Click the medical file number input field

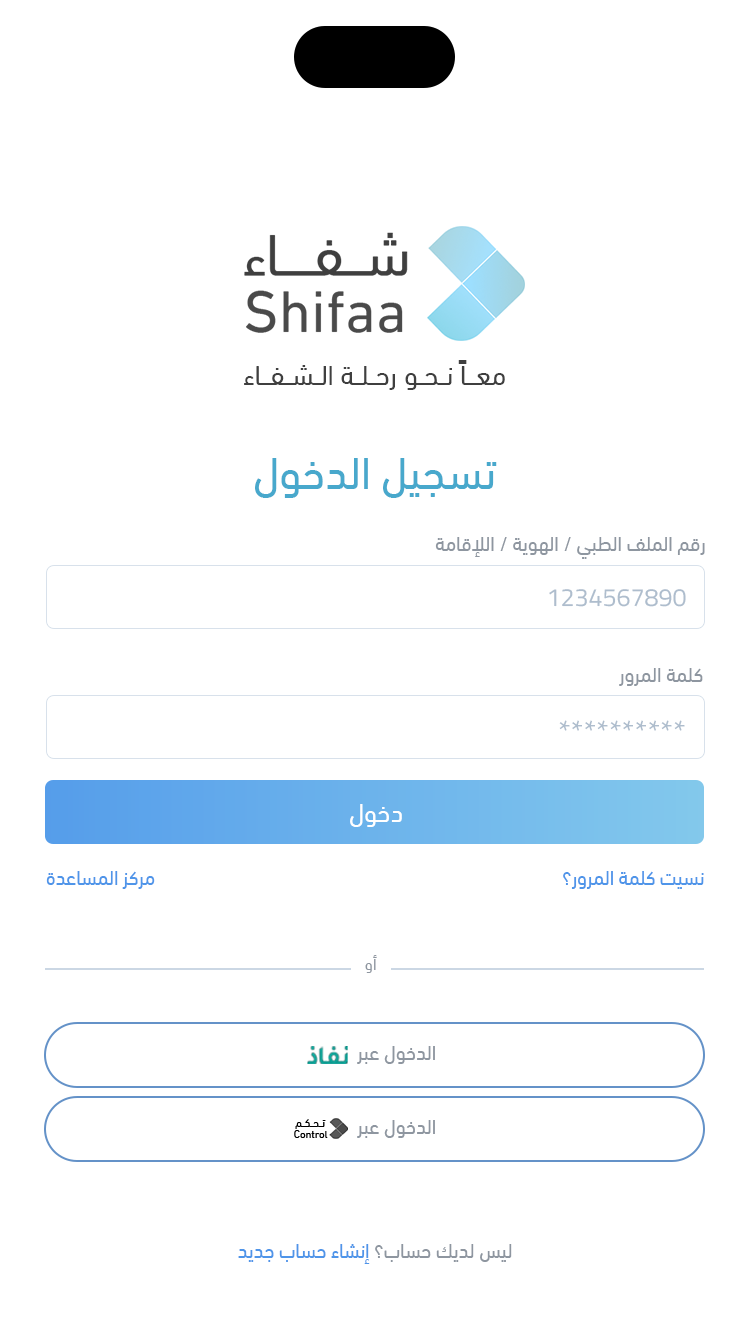(x=373, y=597)
